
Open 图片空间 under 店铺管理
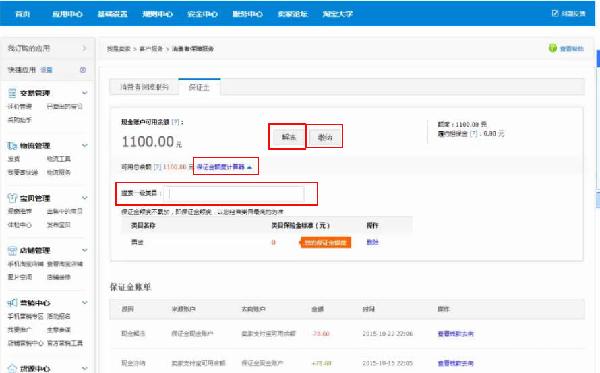point(20,277)
